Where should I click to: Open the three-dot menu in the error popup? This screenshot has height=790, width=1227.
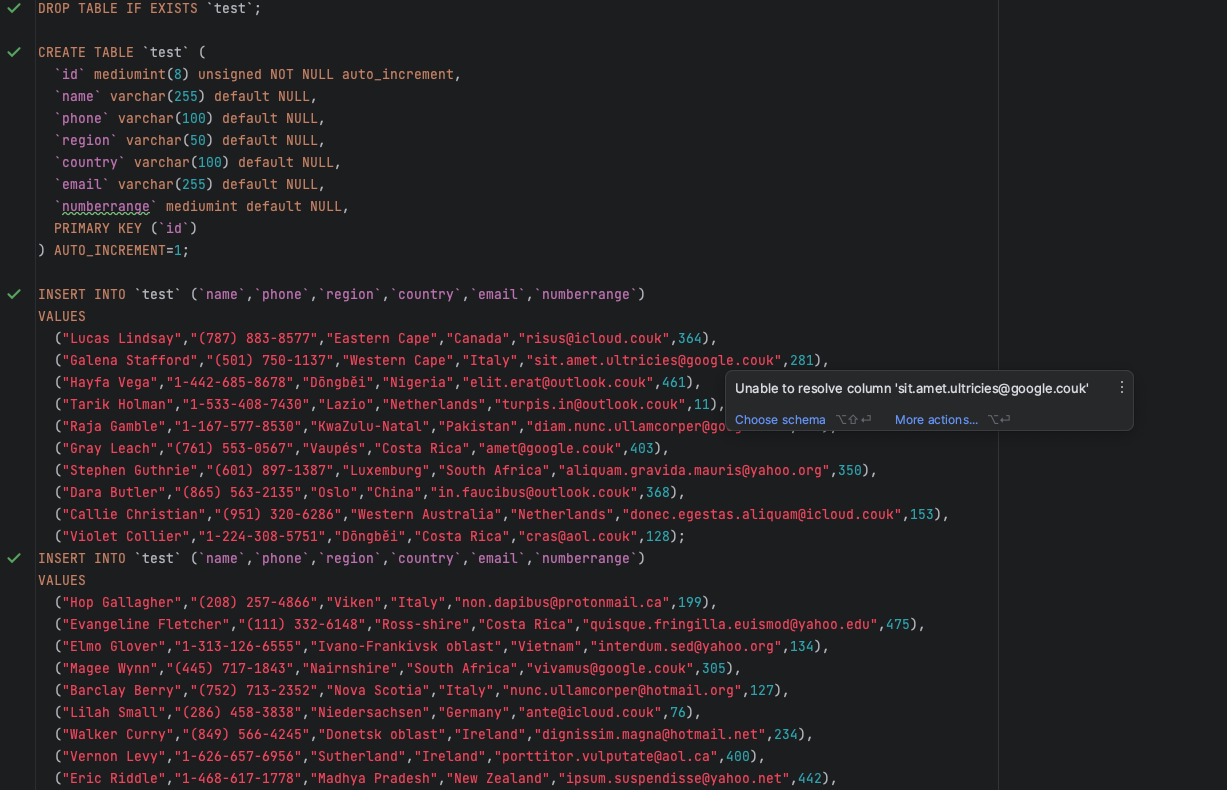pos(1121,386)
